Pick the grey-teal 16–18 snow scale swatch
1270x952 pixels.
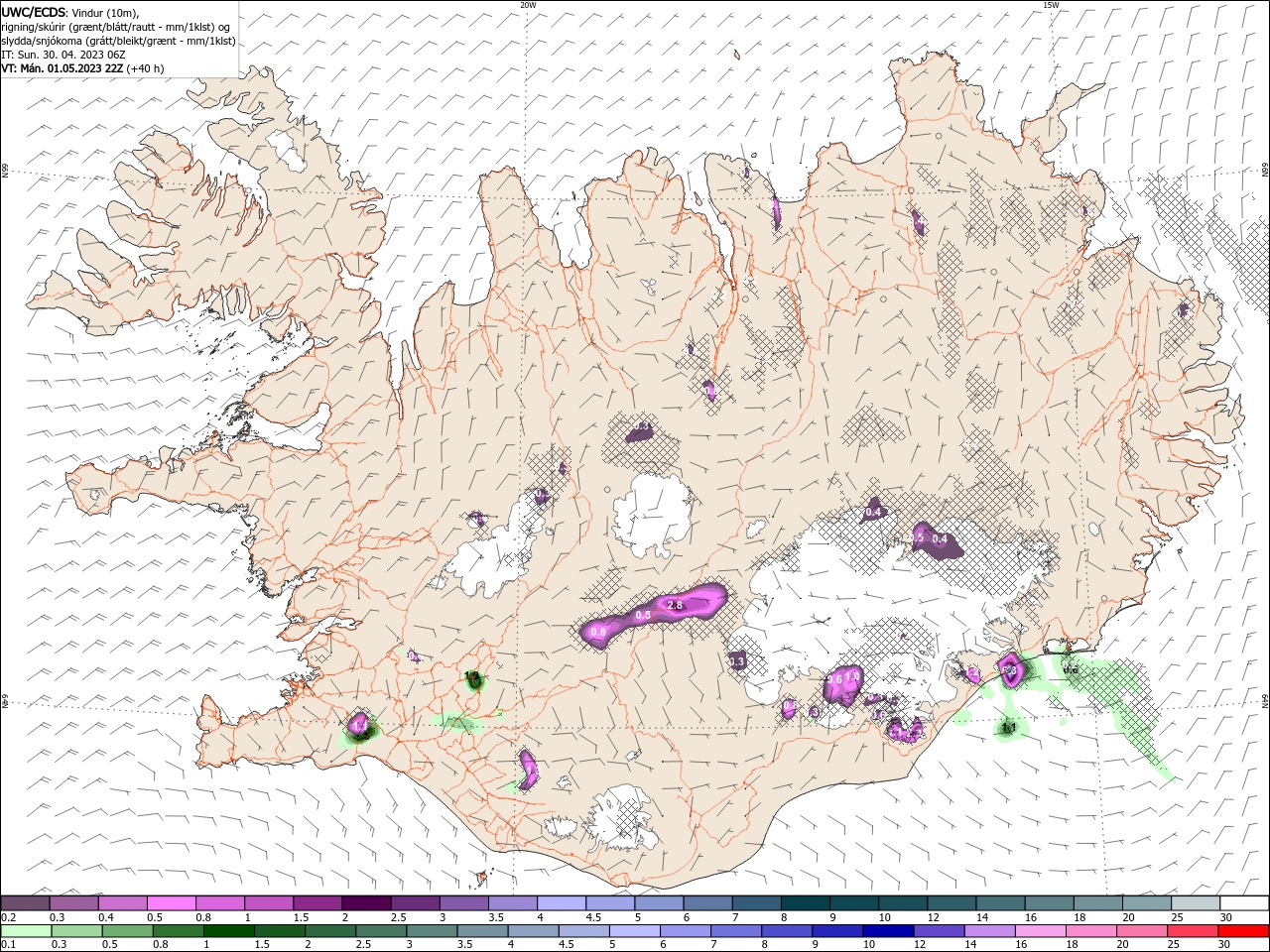point(1050,903)
